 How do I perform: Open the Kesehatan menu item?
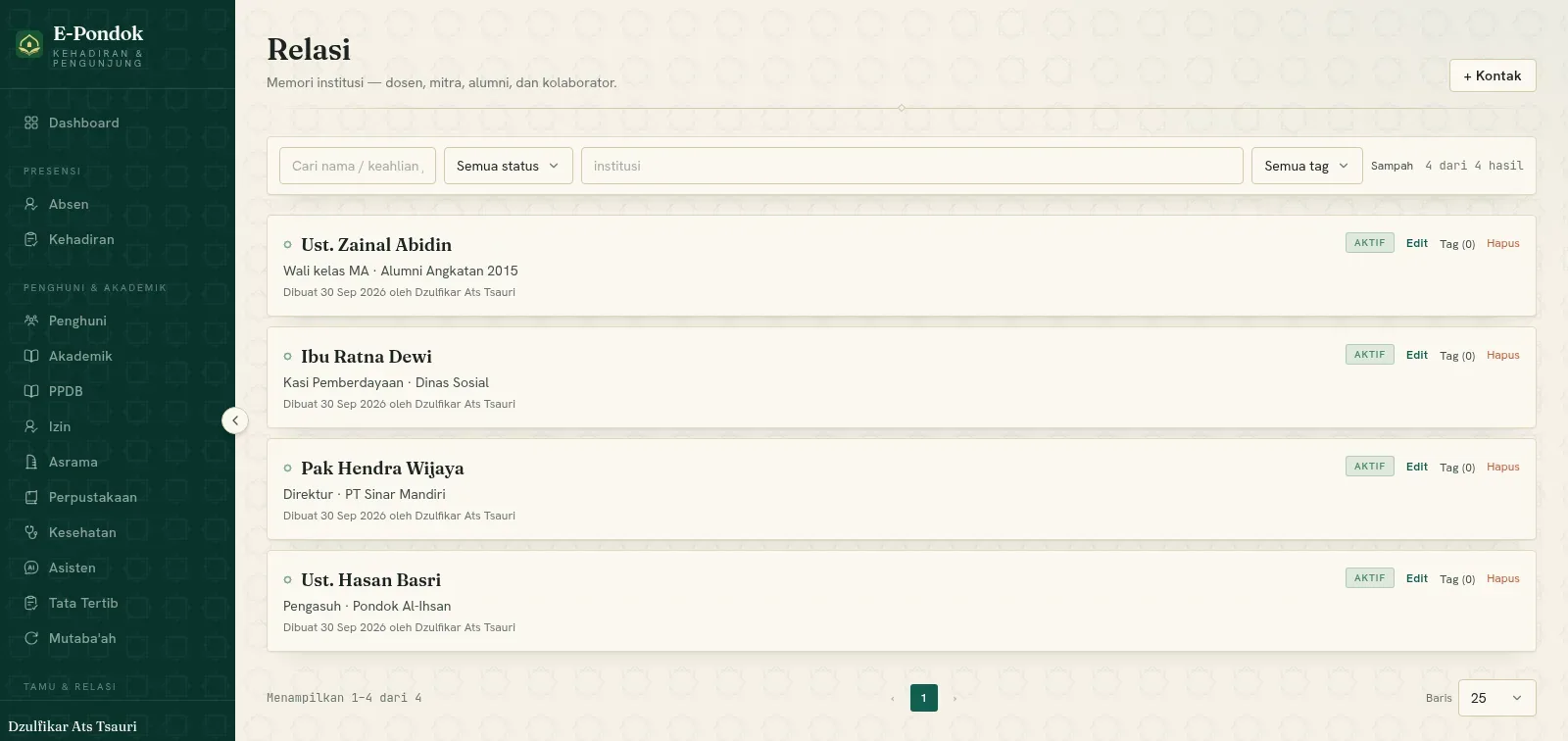tap(118, 532)
